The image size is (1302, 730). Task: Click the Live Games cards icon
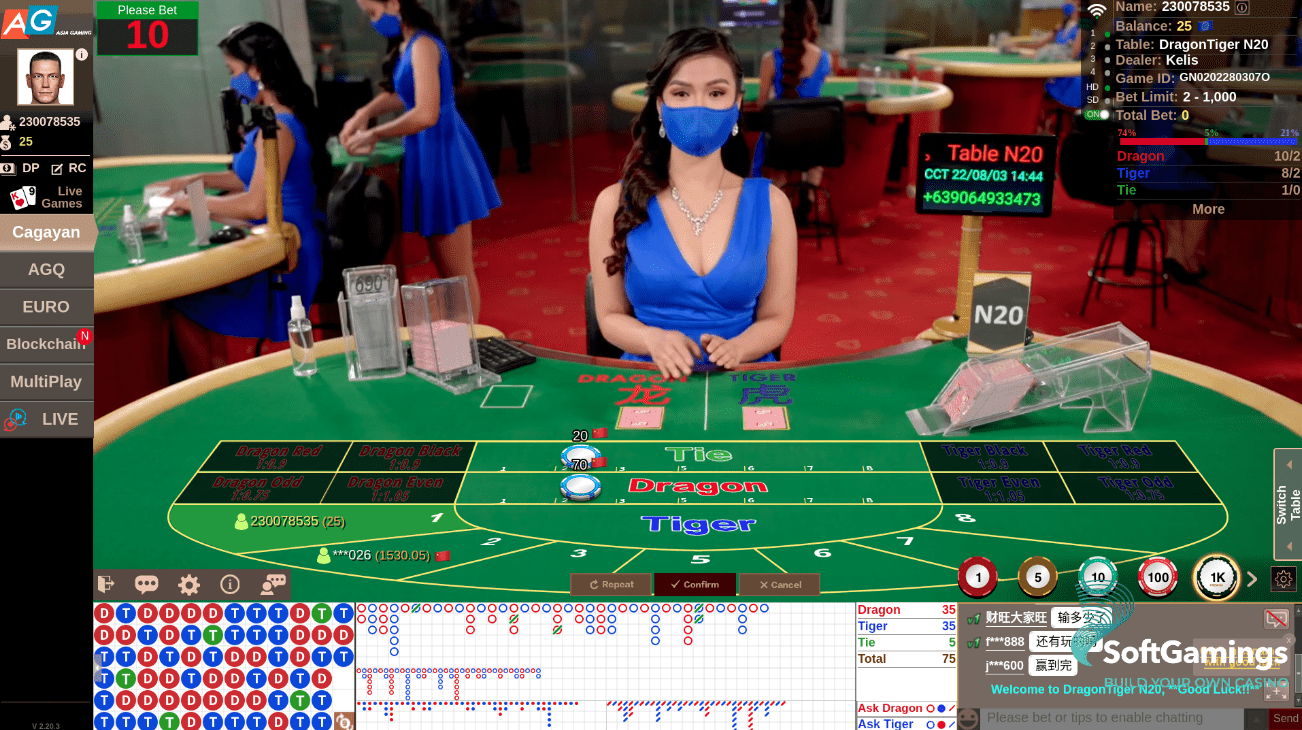coord(23,197)
